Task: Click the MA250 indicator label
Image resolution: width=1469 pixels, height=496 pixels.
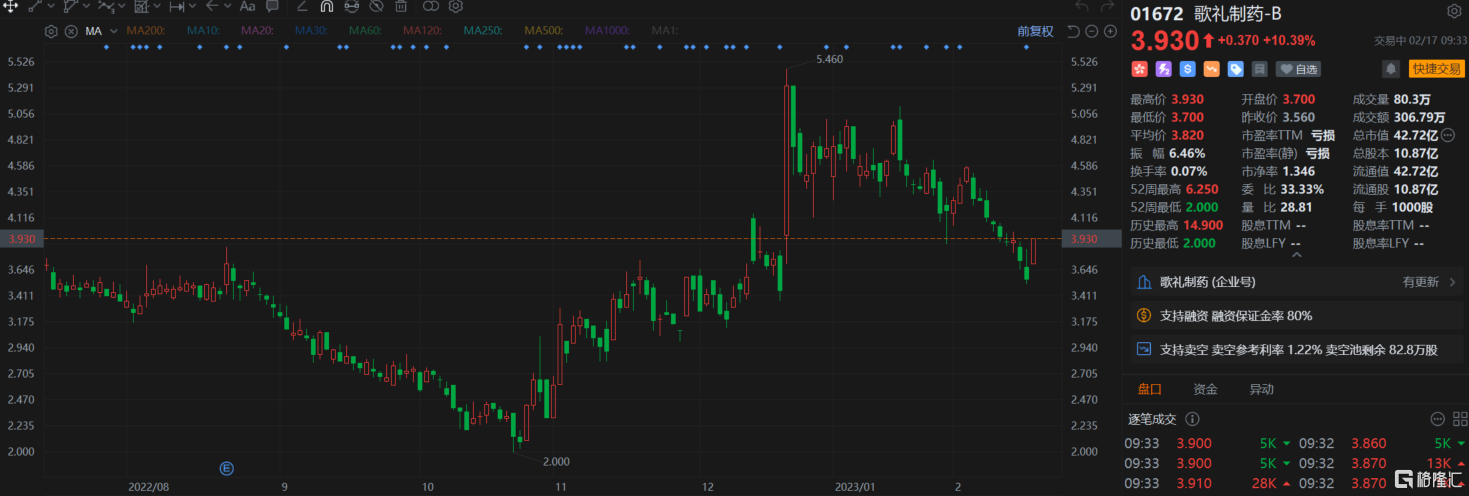Action: (484, 31)
